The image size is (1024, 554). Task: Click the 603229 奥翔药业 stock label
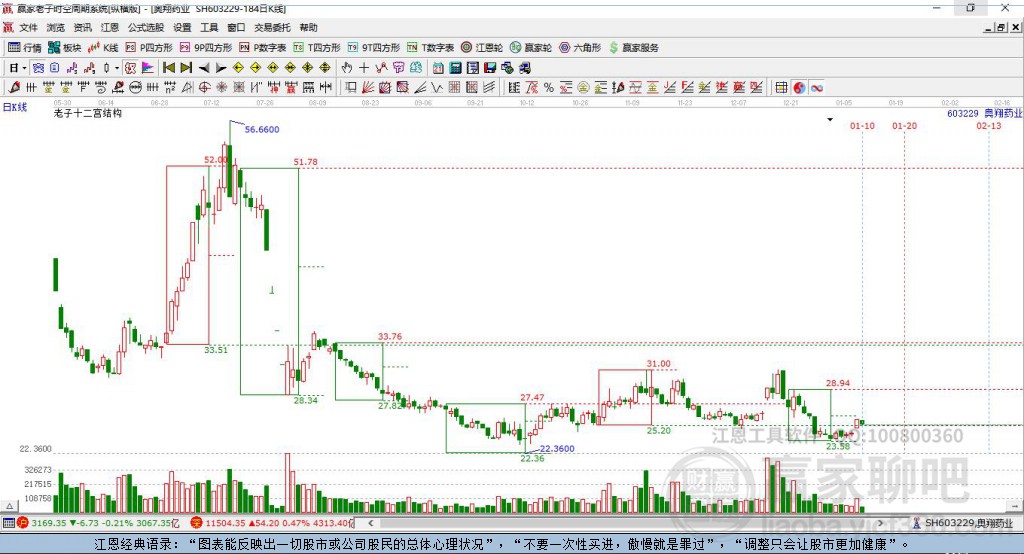985,114
